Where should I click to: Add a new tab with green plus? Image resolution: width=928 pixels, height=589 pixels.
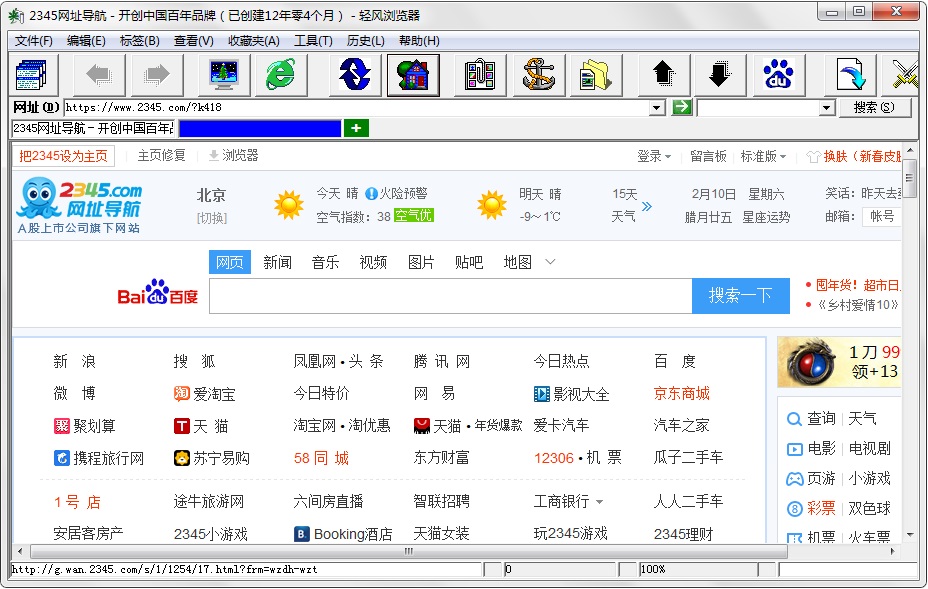(356, 128)
